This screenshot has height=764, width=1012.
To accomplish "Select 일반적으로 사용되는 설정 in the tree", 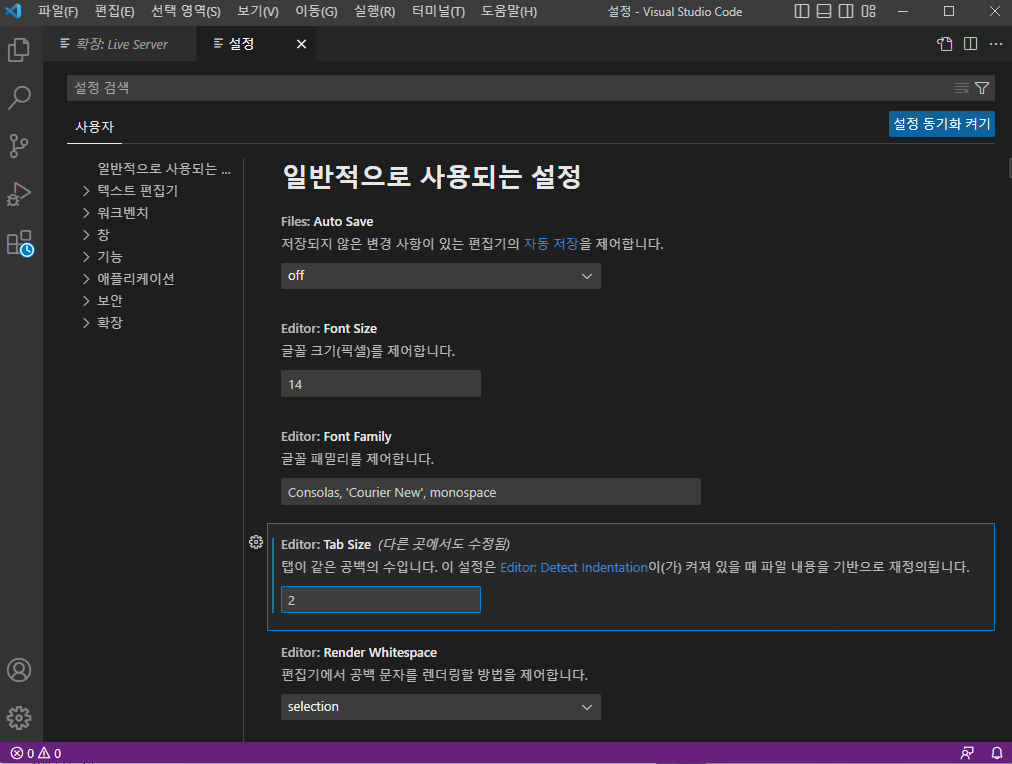I will (x=164, y=168).
